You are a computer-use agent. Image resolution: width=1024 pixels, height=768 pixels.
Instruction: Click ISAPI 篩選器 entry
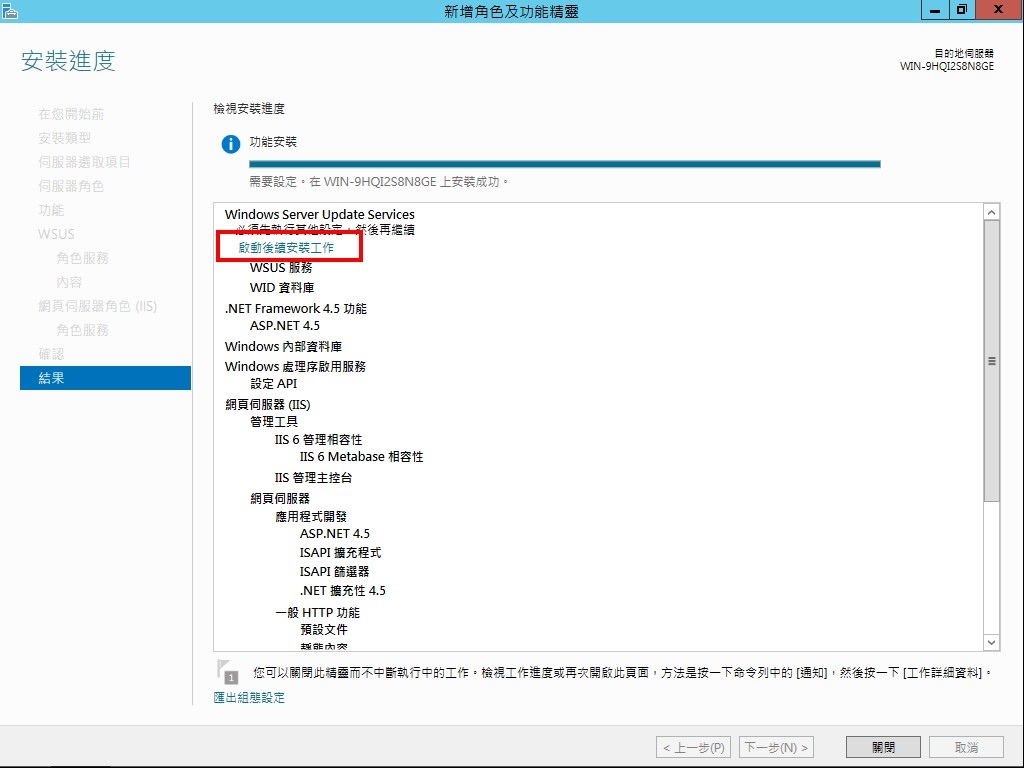click(x=334, y=571)
